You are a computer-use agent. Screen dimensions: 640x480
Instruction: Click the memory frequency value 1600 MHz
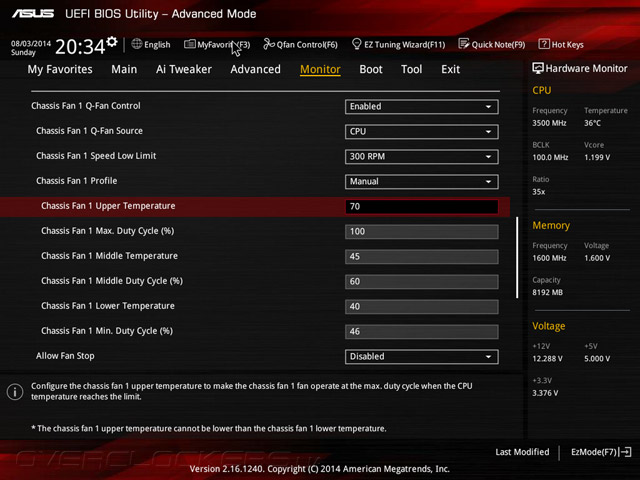(549, 258)
